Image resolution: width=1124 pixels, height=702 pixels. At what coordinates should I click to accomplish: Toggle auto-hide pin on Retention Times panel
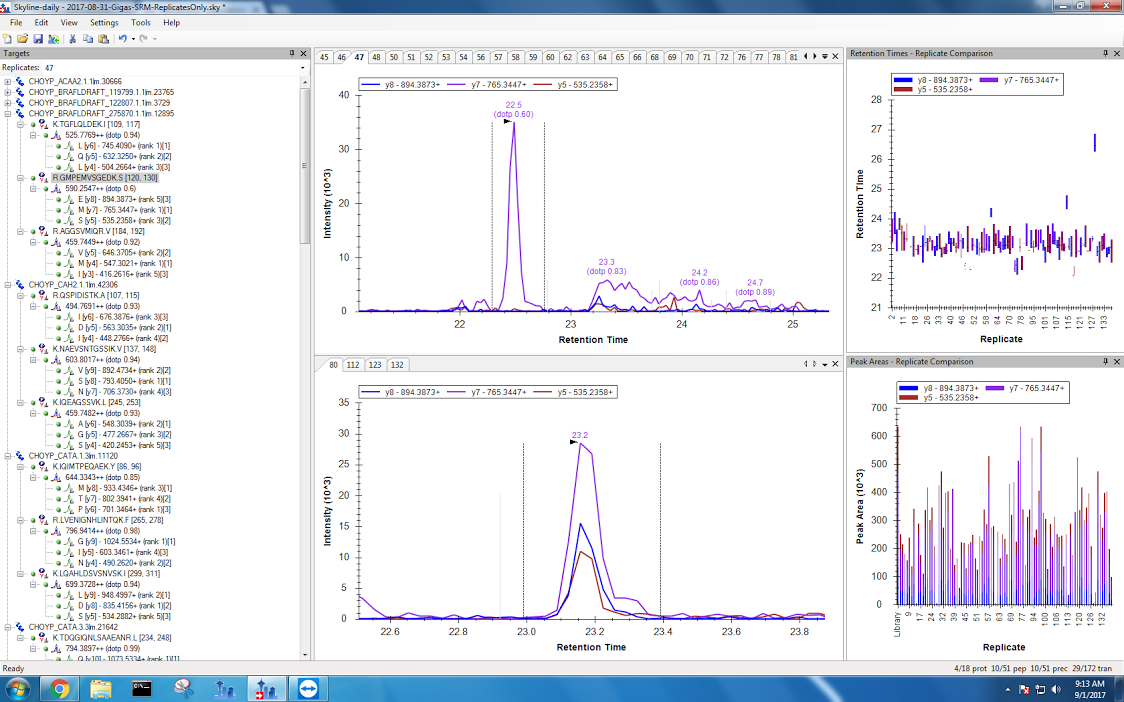click(1105, 53)
